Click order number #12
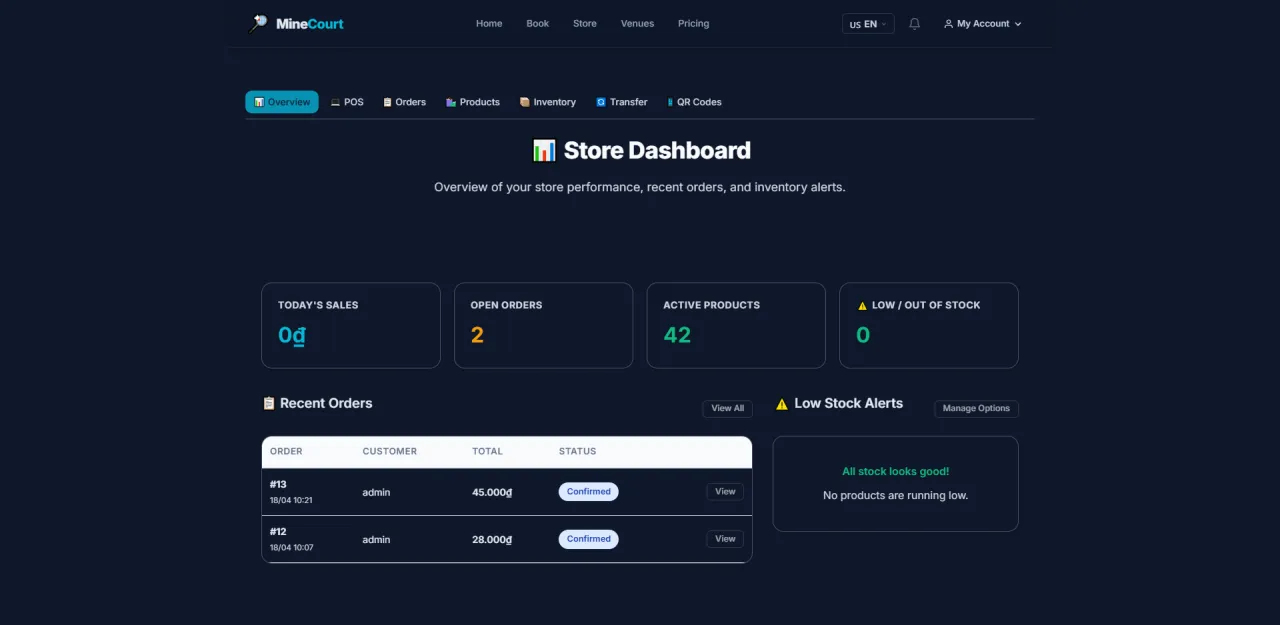 [x=278, y=531]
